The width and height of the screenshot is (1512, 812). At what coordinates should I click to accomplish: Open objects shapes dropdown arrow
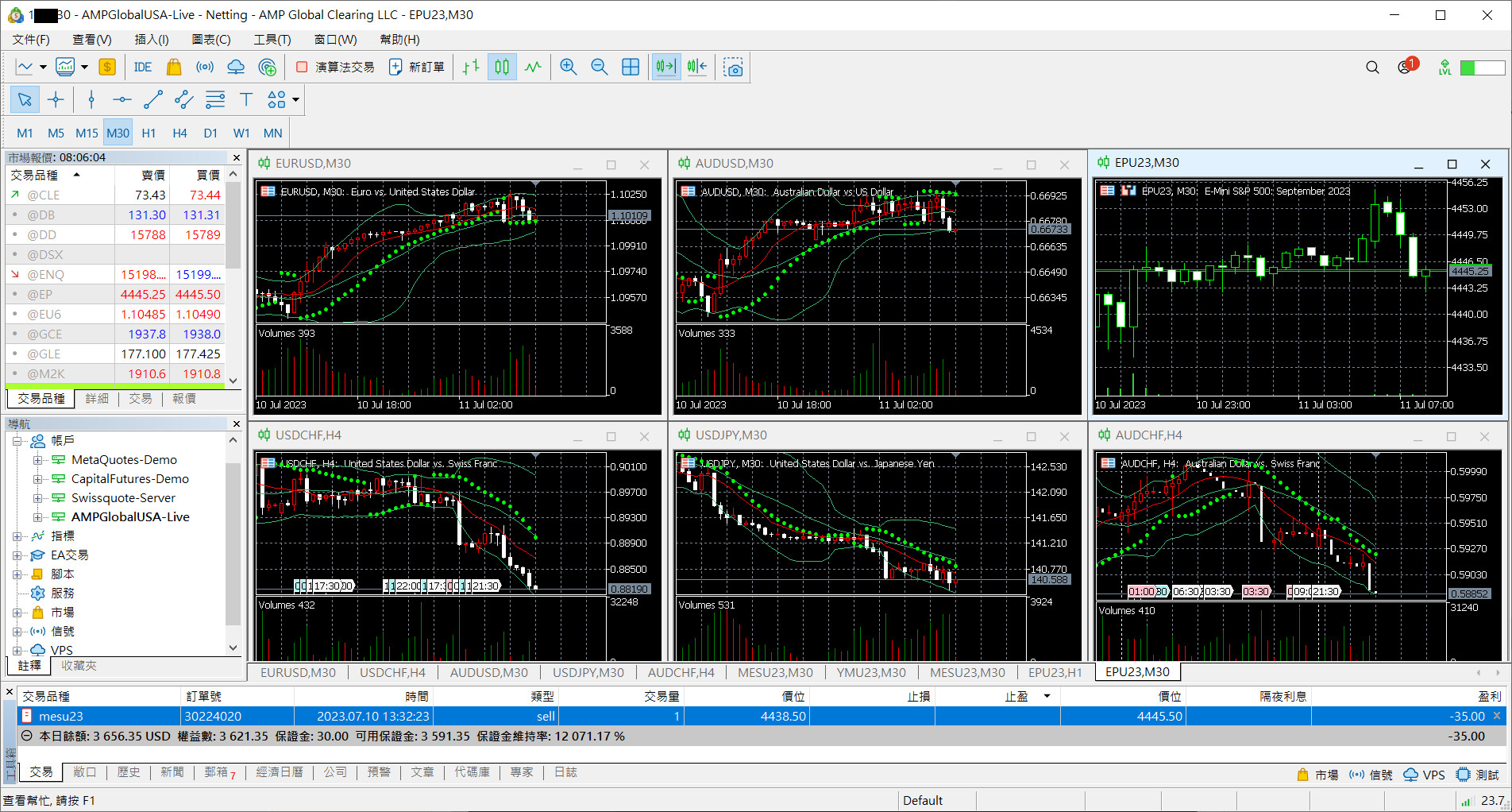point(296,99)
